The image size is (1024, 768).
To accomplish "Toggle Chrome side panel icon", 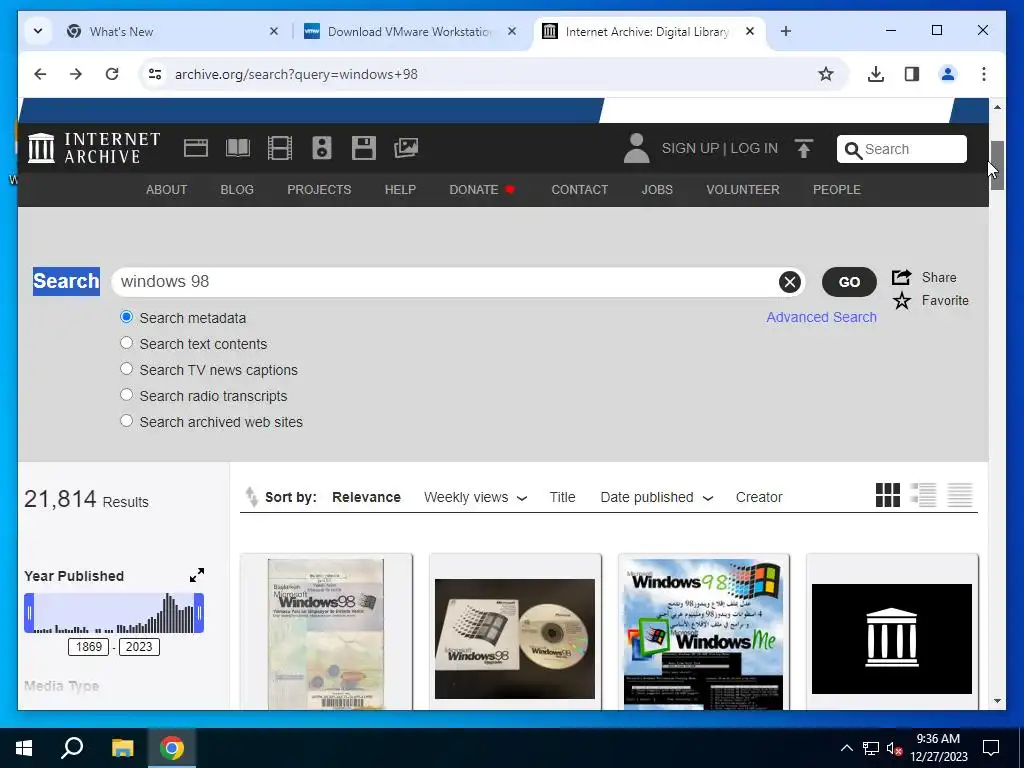I will pos(912,74).
